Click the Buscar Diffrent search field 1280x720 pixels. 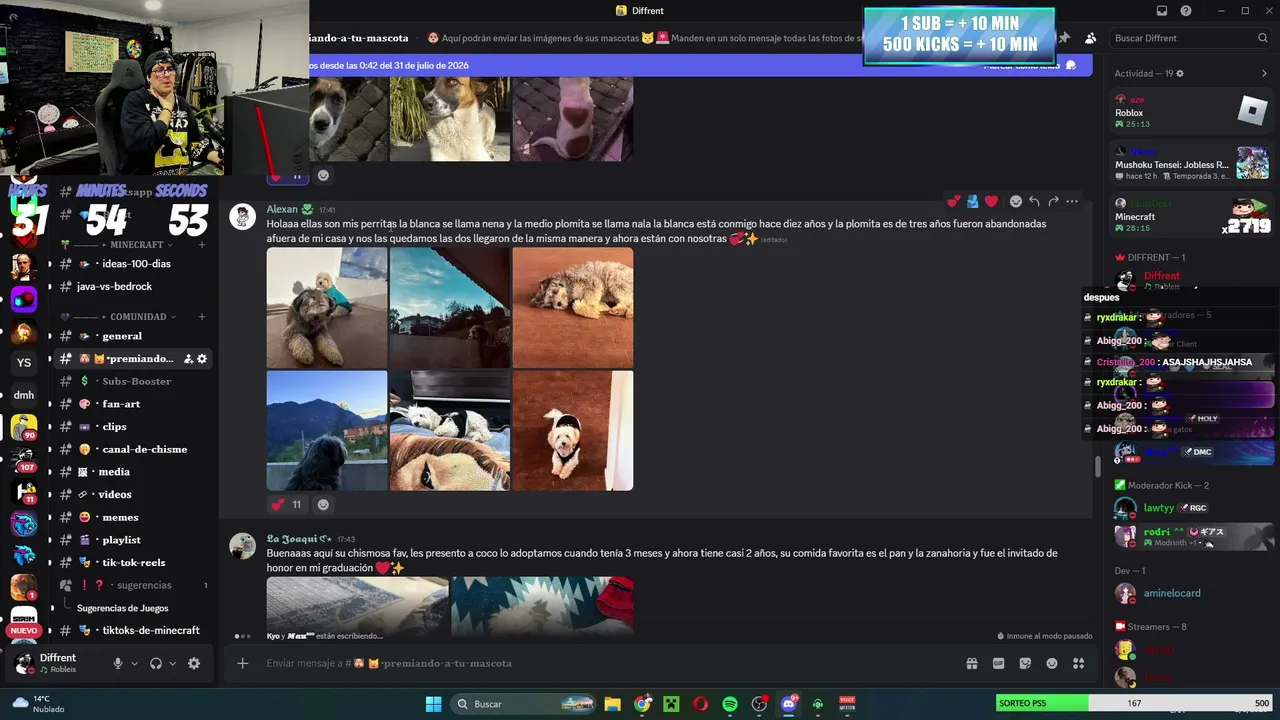click(x=1190, y=38)
